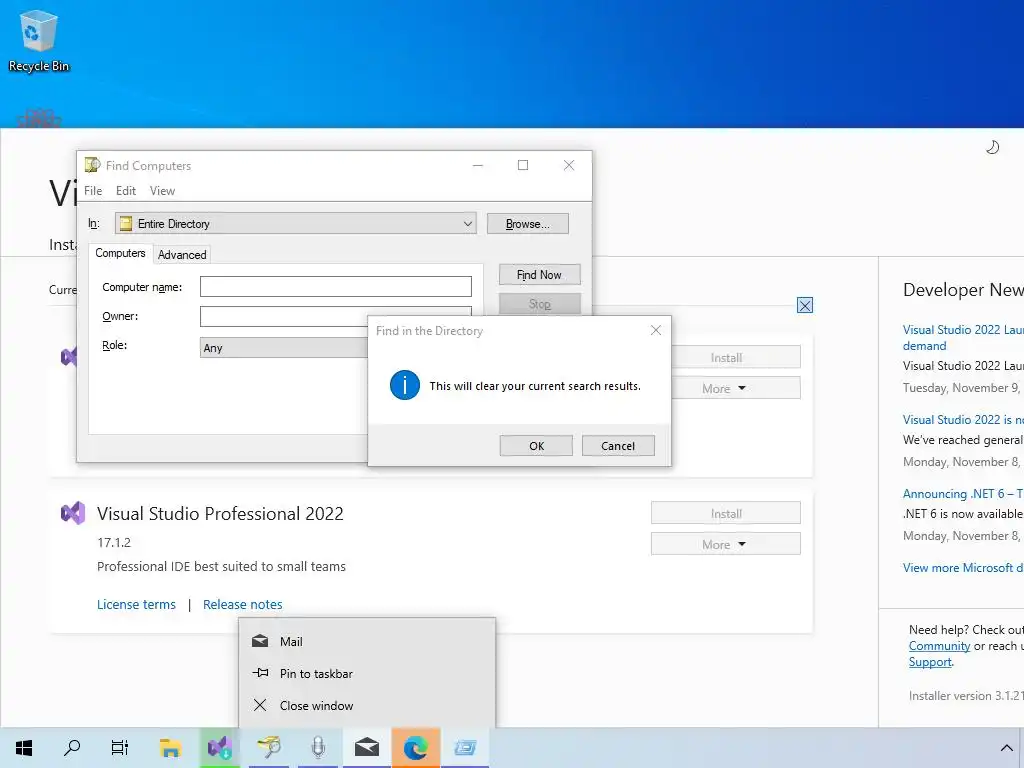
Task: Dismiss the Installer banner with blue X icon
Action: tap(805, 305)
